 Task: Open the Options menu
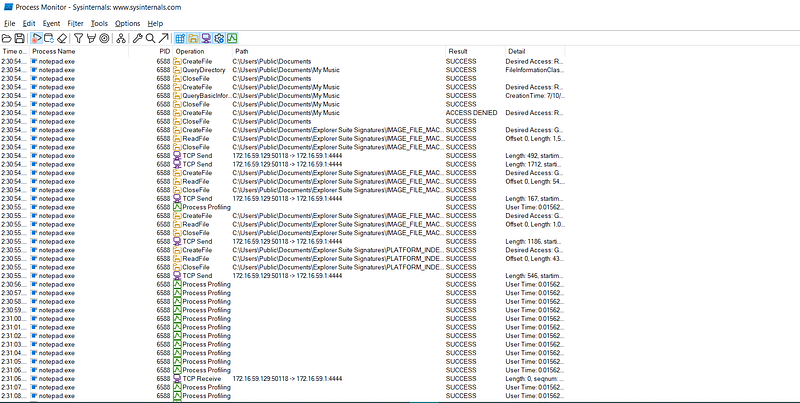[x=128, y=23]
